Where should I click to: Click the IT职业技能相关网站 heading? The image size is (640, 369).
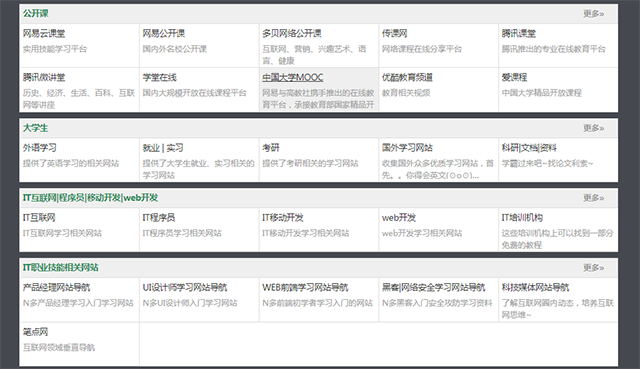point(60,268)
